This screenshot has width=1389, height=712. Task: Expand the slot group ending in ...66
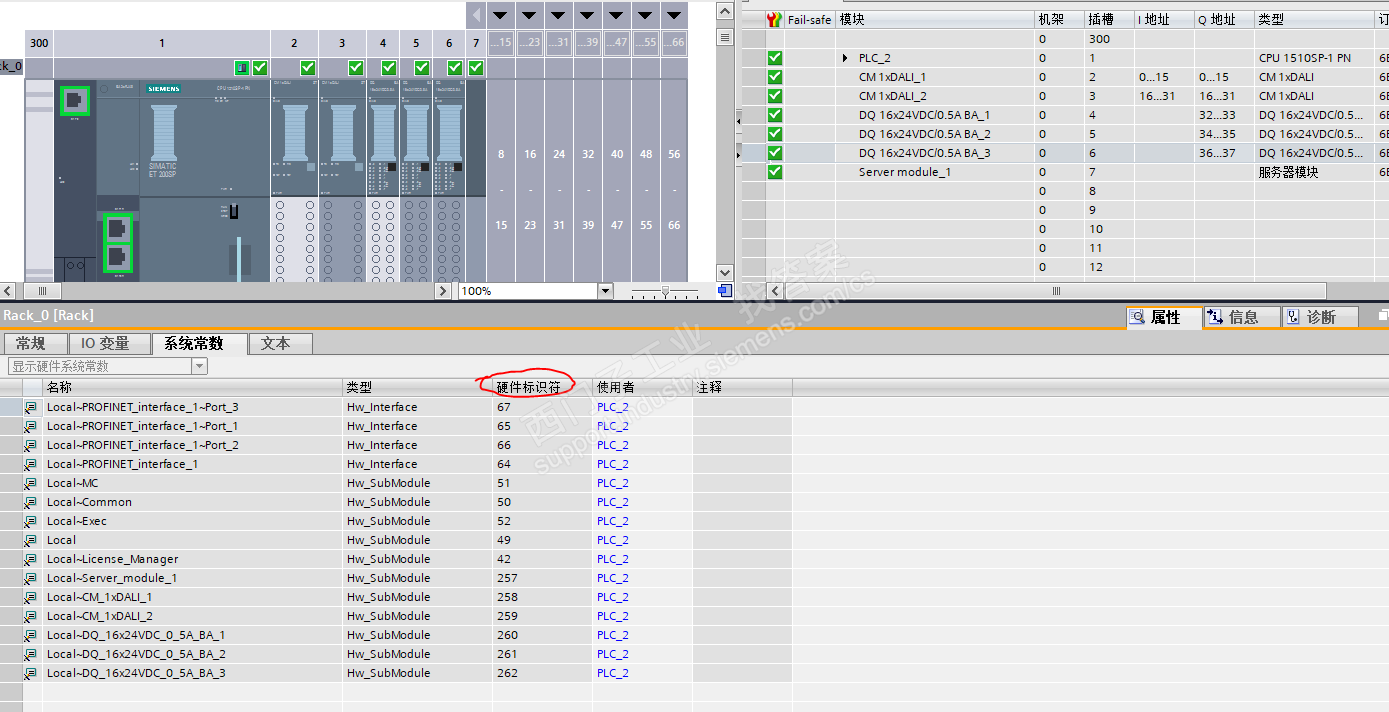coord(674,14)
